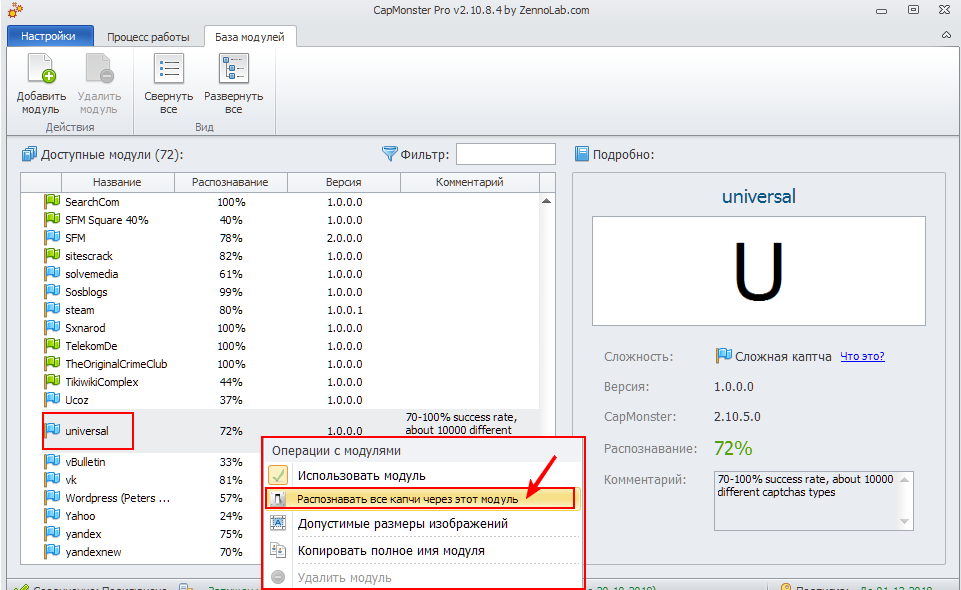
Task: Choose Копировать полное имя модуля
Action: (423, 551)
